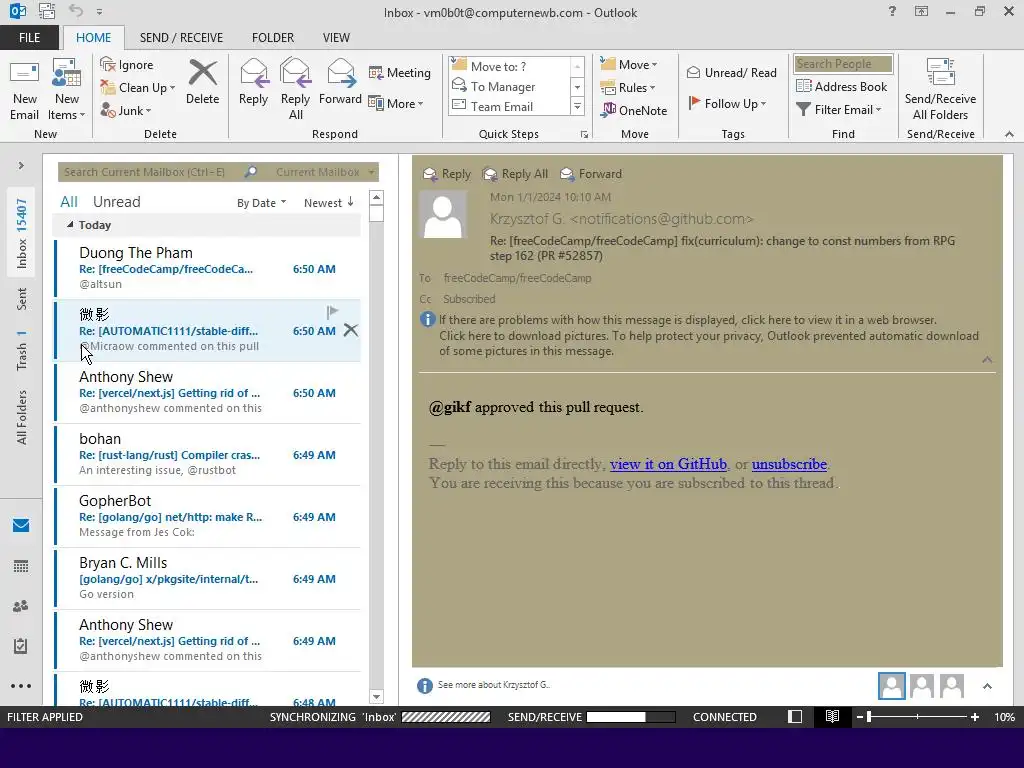Viewport: 1024px width, 768px height.
Task: Send message to OneNote
Action: point(634,110)
